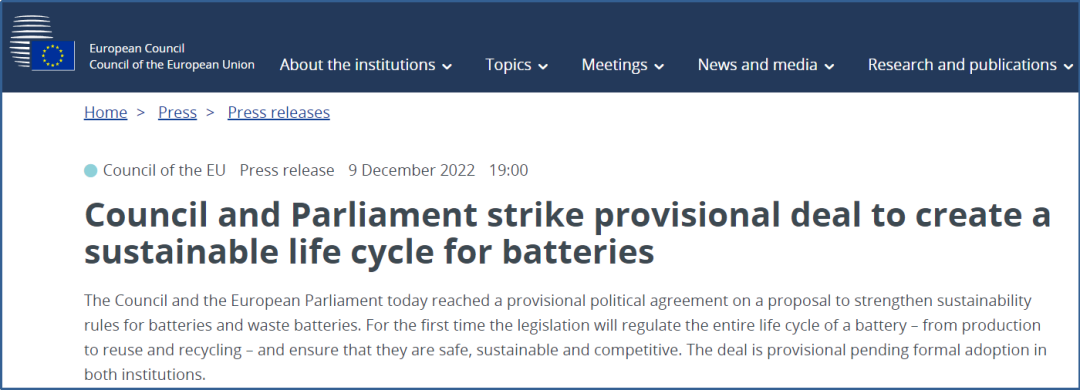
Task: Go to the Home breadcrumb link
Action: (105, 112)
